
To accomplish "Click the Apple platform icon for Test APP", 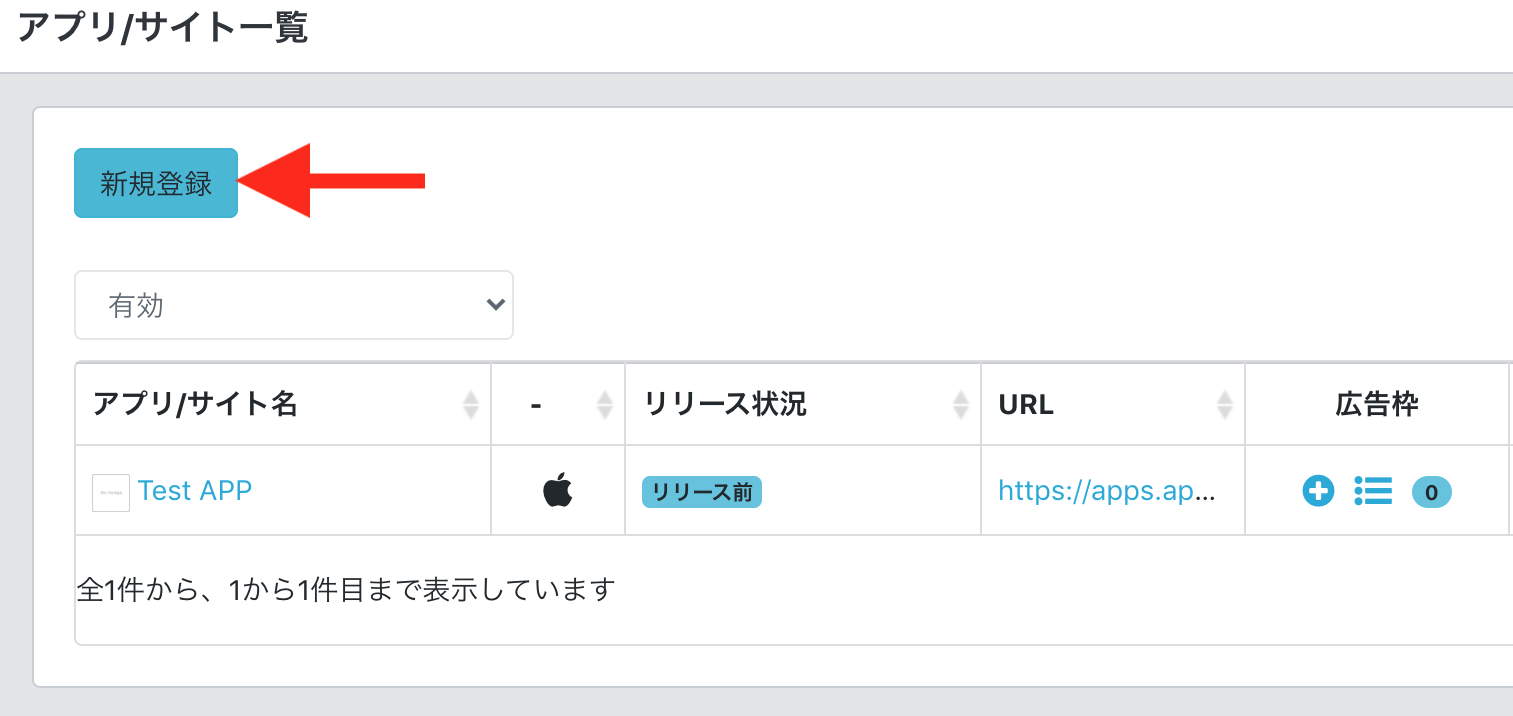I will [556, 490].
